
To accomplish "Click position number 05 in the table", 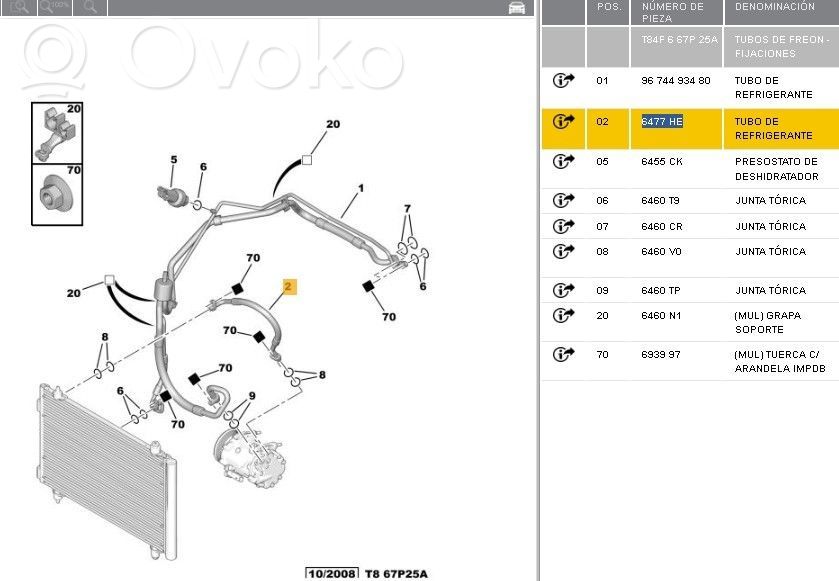I will [602, 162].
